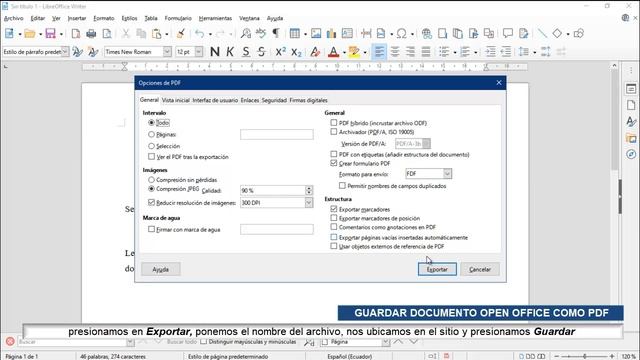Click the Cut scissors icon
This screenshot has height=360, width=640.
click(x=126, y=33)
